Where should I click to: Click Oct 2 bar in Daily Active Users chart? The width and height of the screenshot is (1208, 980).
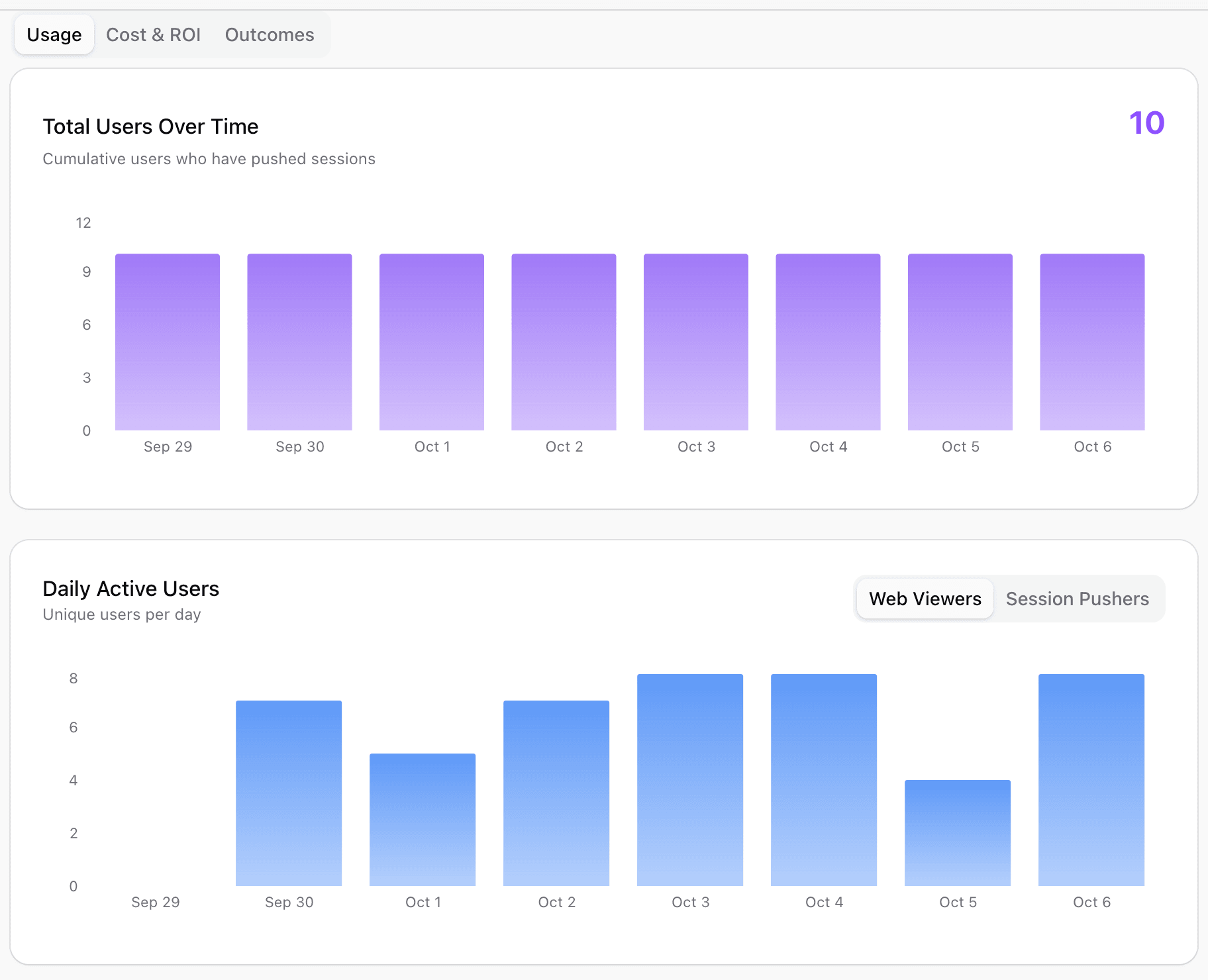[x=556, y=793]
